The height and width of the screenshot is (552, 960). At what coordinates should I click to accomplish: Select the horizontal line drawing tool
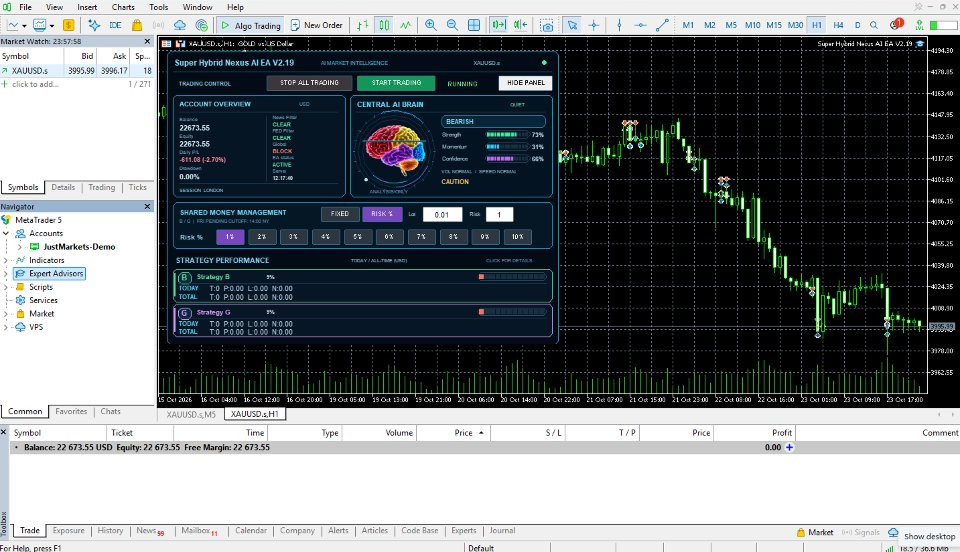640,25
